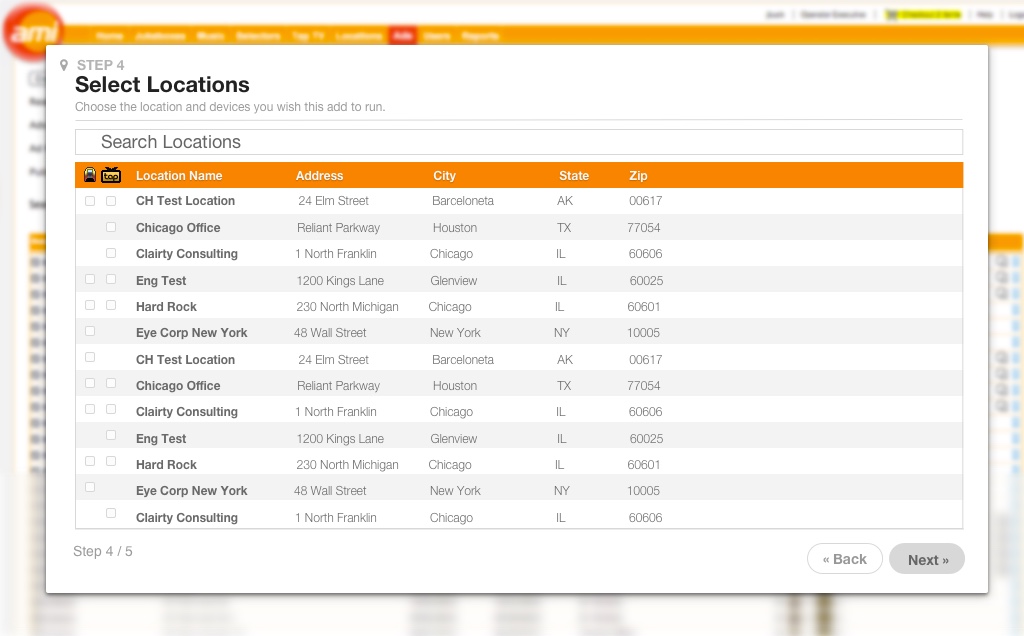Open the Ads tab in the navigation bar
Viewport: 1024px width, 636px height.
pos(403,36)
